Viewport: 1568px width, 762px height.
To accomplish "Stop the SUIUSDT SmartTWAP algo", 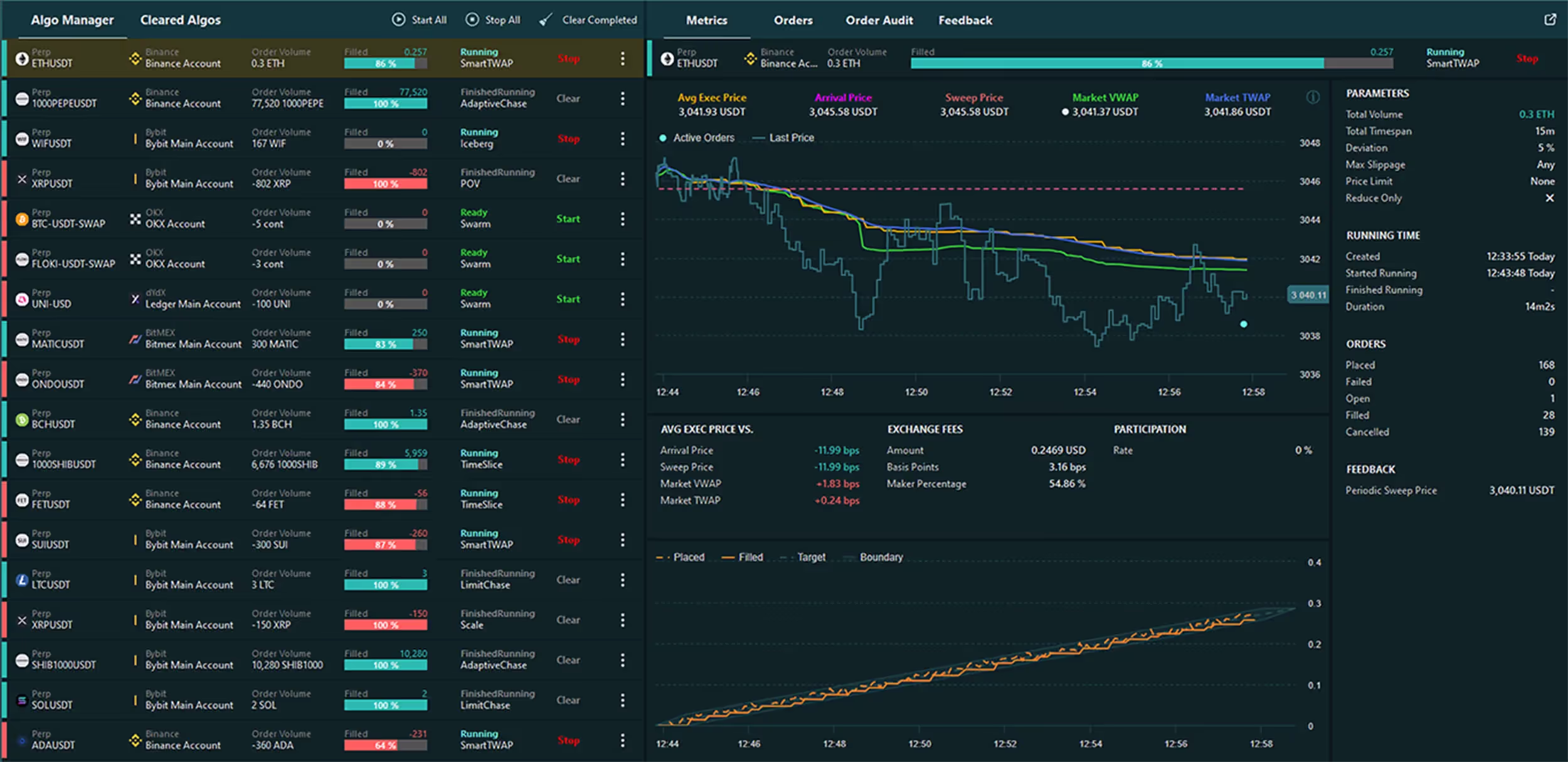I will (x=568, y=540).
